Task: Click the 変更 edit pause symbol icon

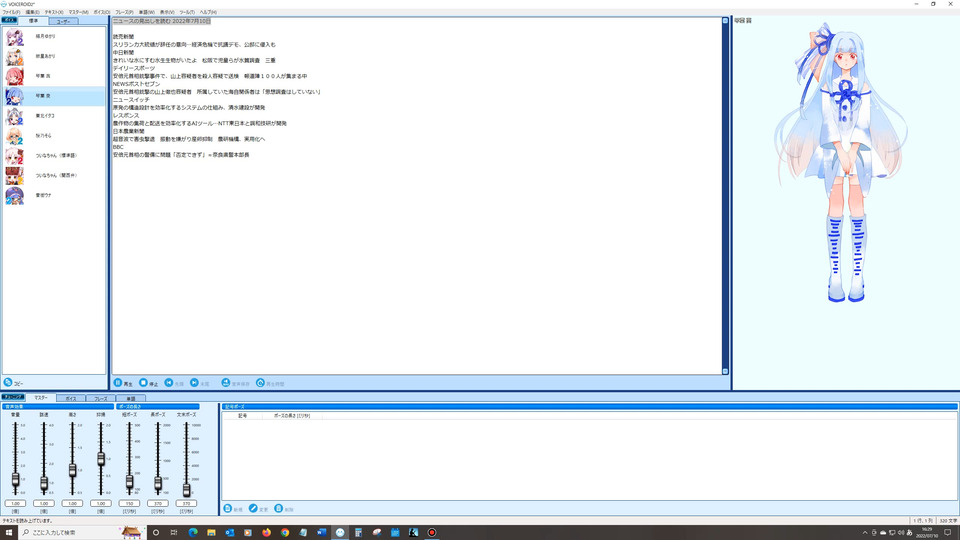Action: (253, 508)
